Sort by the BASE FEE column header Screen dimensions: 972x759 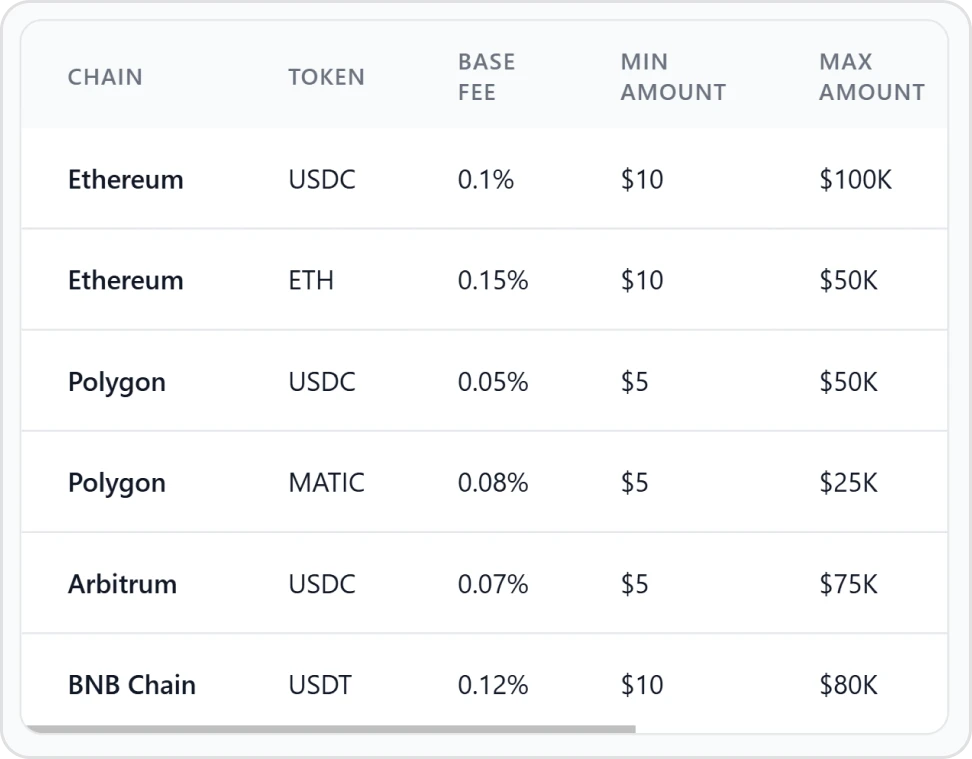click(486, 77)
